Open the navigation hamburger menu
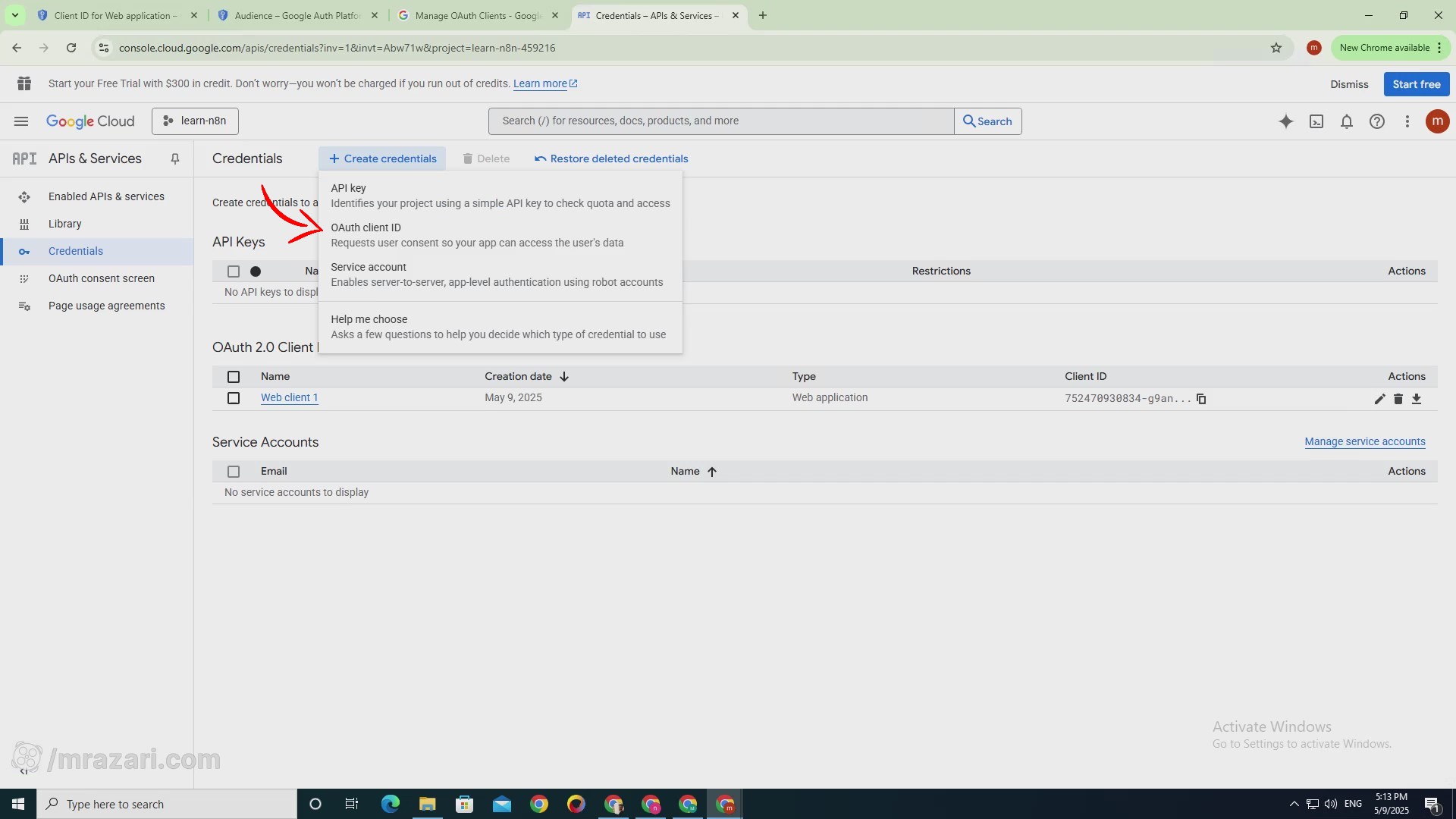 pos(21,121)
